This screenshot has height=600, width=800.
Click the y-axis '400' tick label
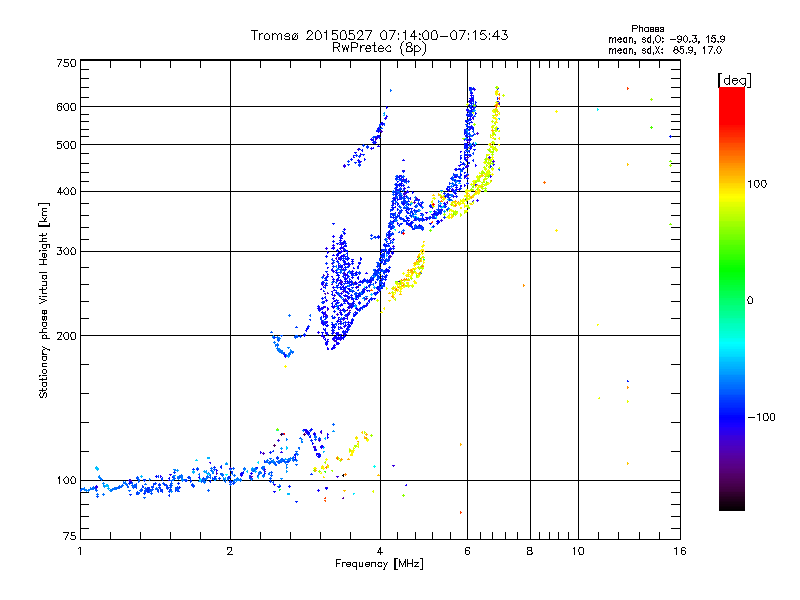[66, 191]
